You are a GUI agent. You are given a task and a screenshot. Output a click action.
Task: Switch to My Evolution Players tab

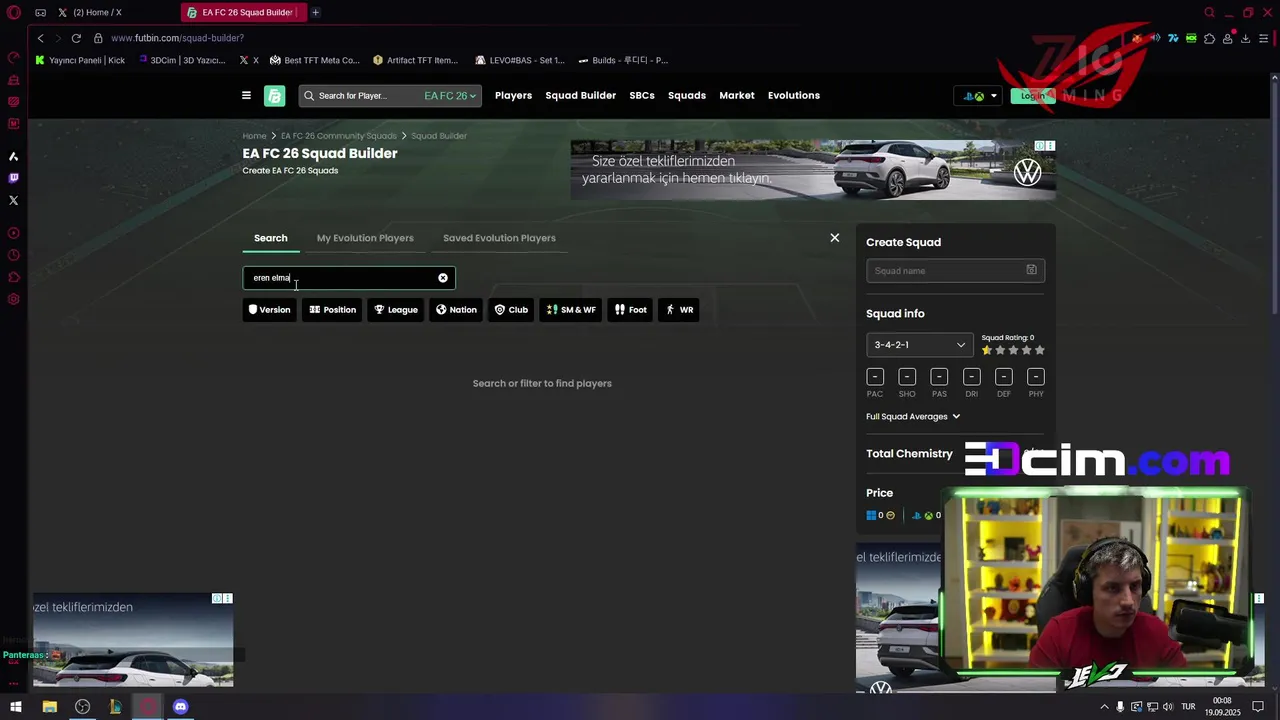tap(365, 238)
